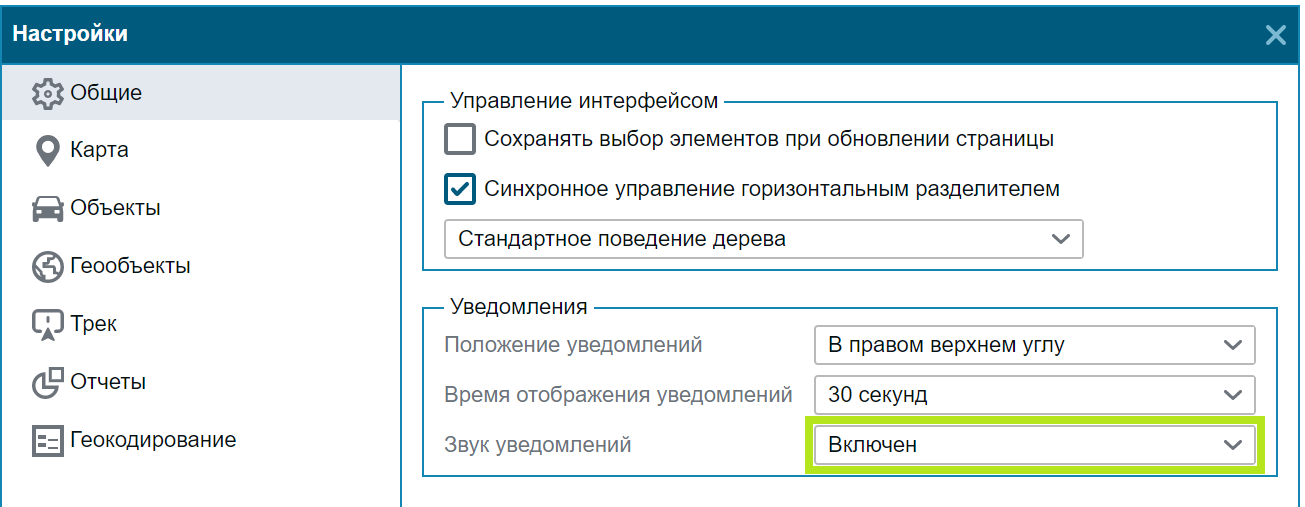Click the globe icon for Геообъекты
The image size is (1305, 507).
coord(48,267)
